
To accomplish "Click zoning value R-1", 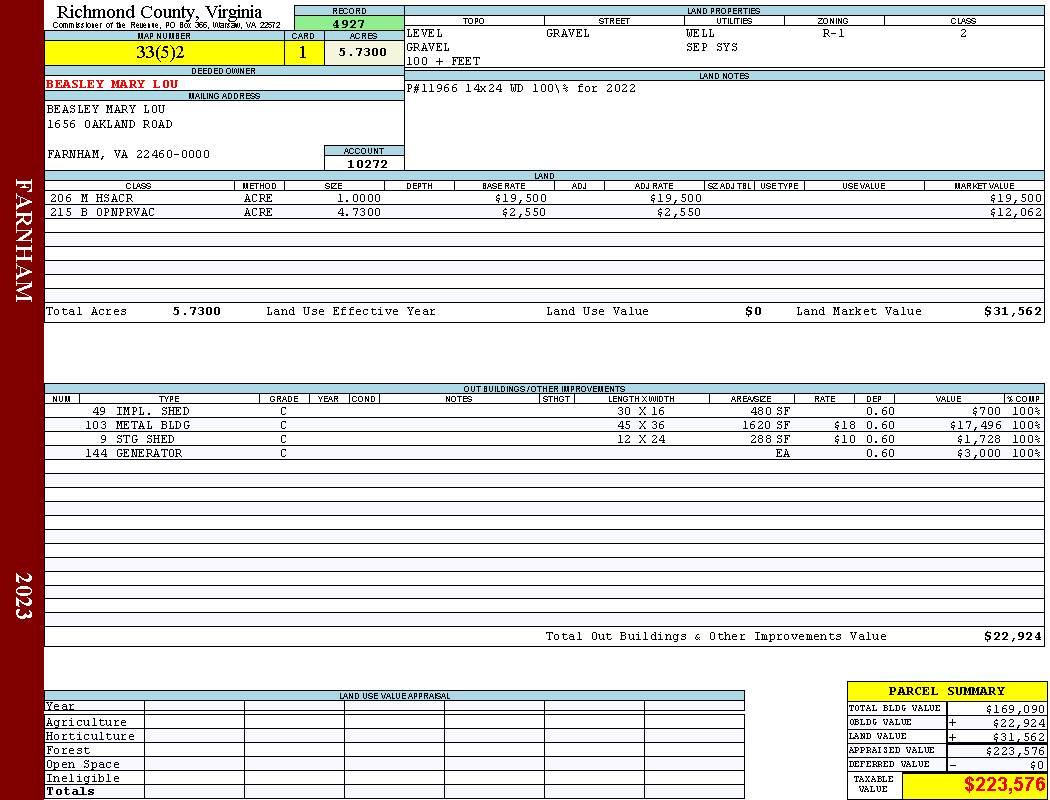I will point(833,33).
